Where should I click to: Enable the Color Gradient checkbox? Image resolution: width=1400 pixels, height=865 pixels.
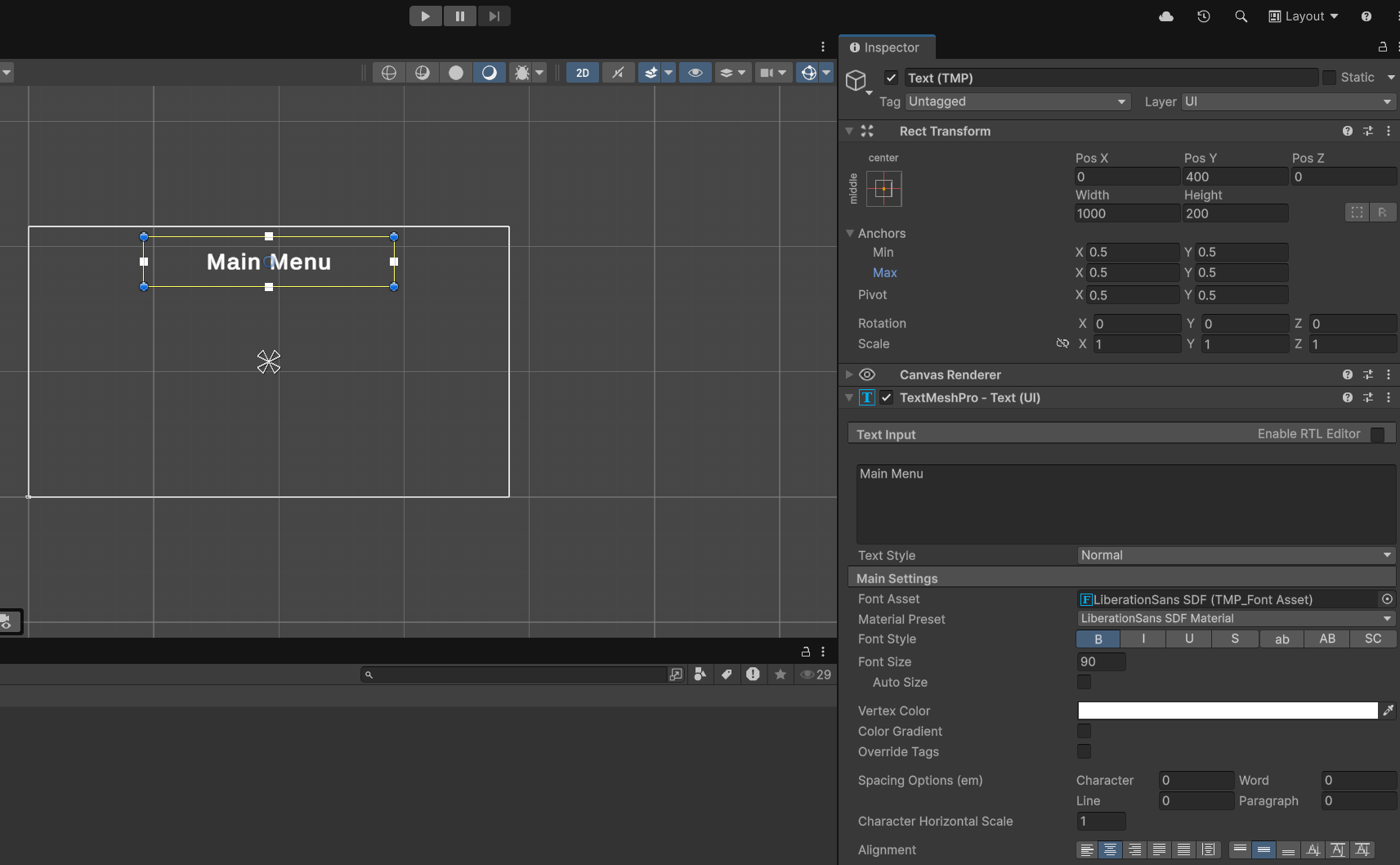coord(1084,731)
